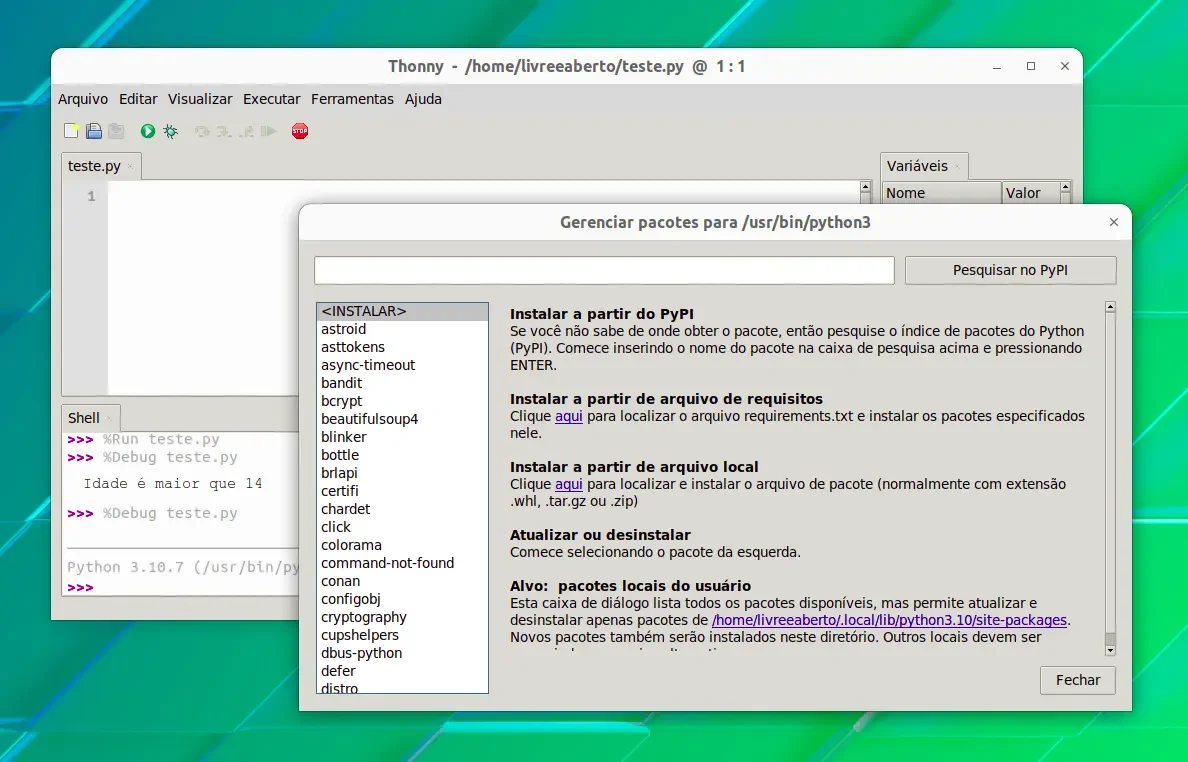This screenshot has height=762, width=1188.
Task: Click the Step out debug icon
Action: click(246, 131)
